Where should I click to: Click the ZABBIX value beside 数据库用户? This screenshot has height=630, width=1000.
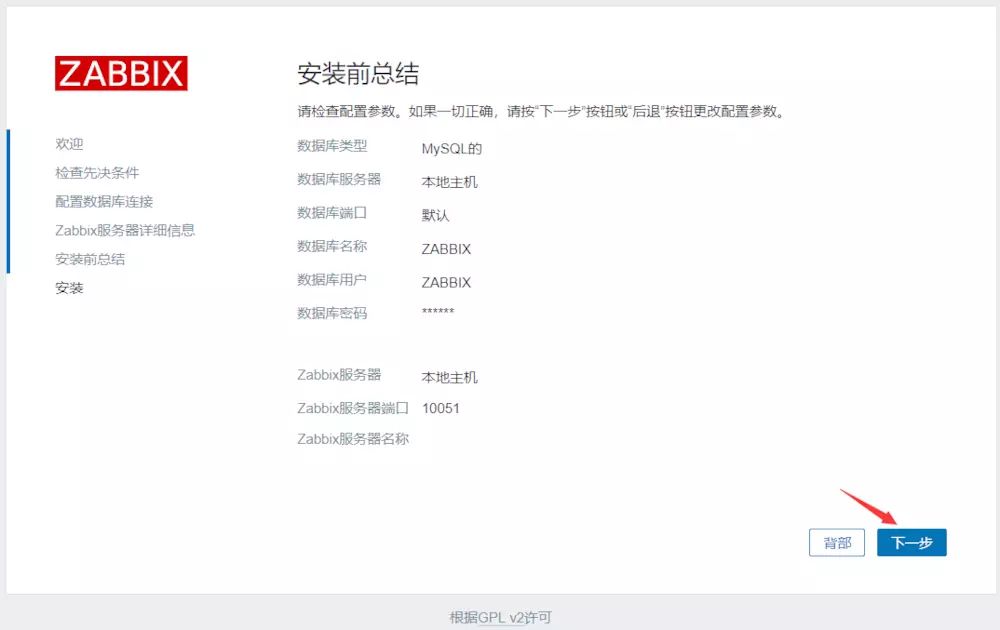(446, 282)
